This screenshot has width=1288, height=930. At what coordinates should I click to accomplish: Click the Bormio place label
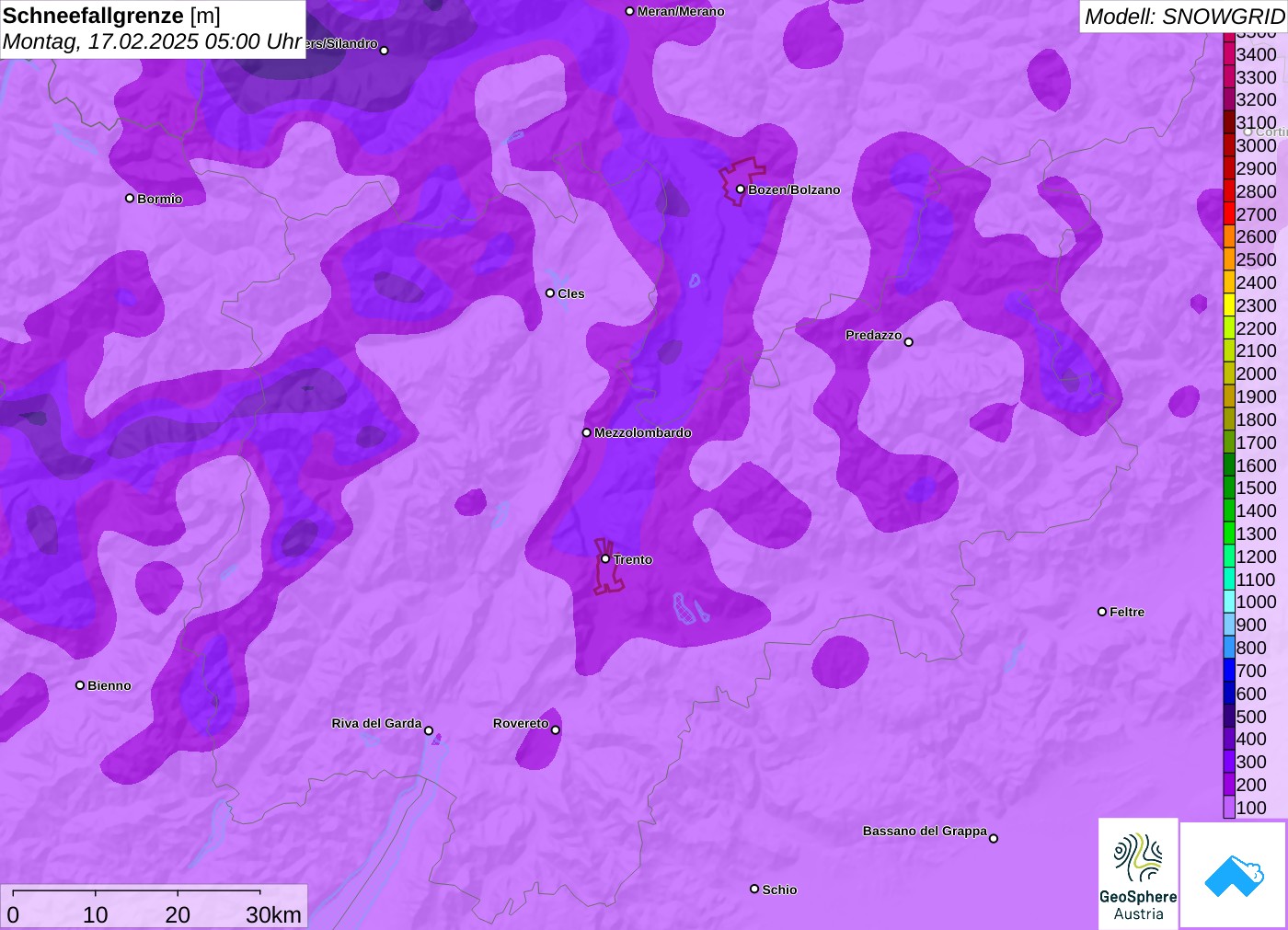pyautogui.click(x=160, y=199)
